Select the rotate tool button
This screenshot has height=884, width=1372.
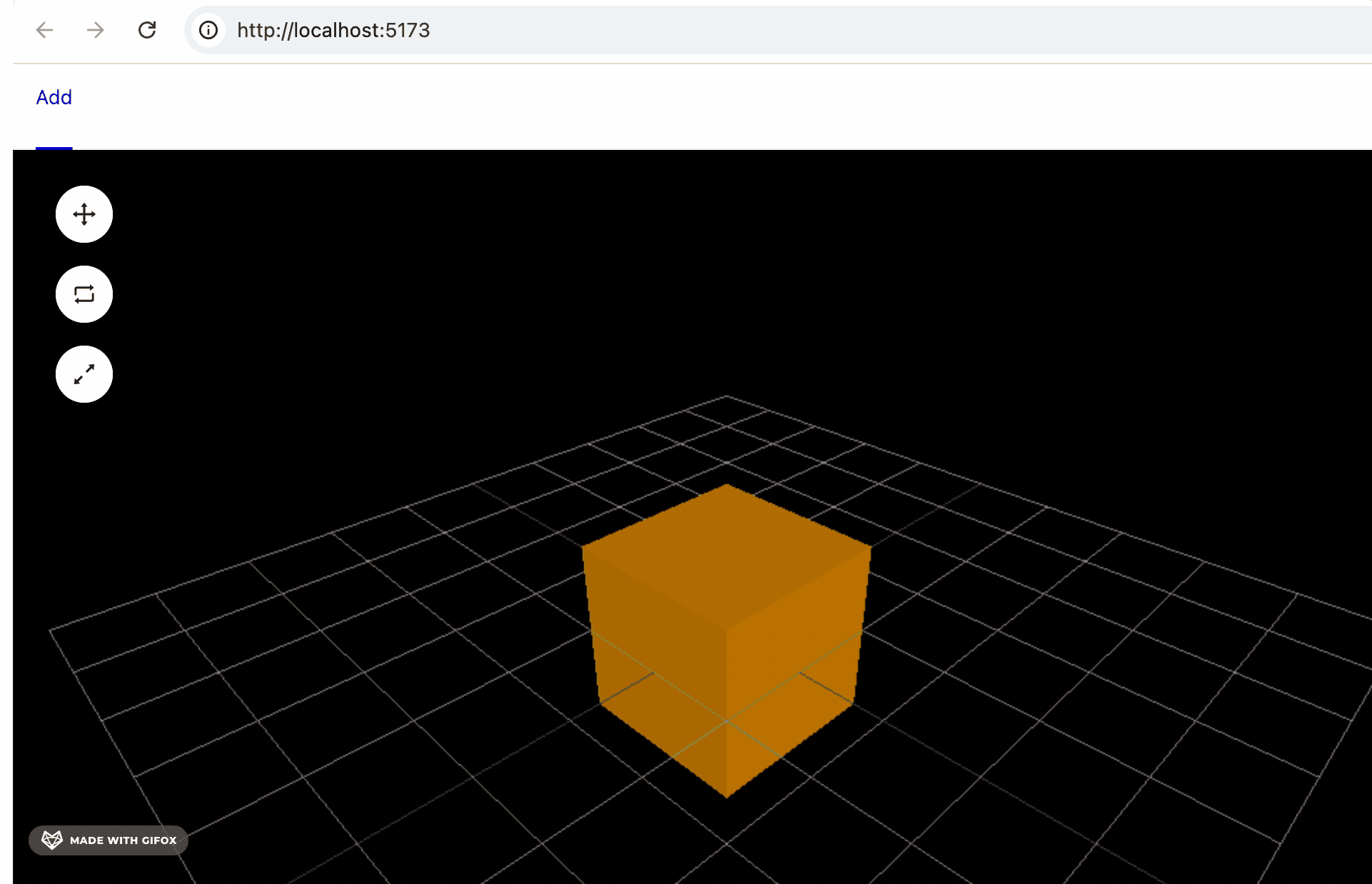(84, 294)
